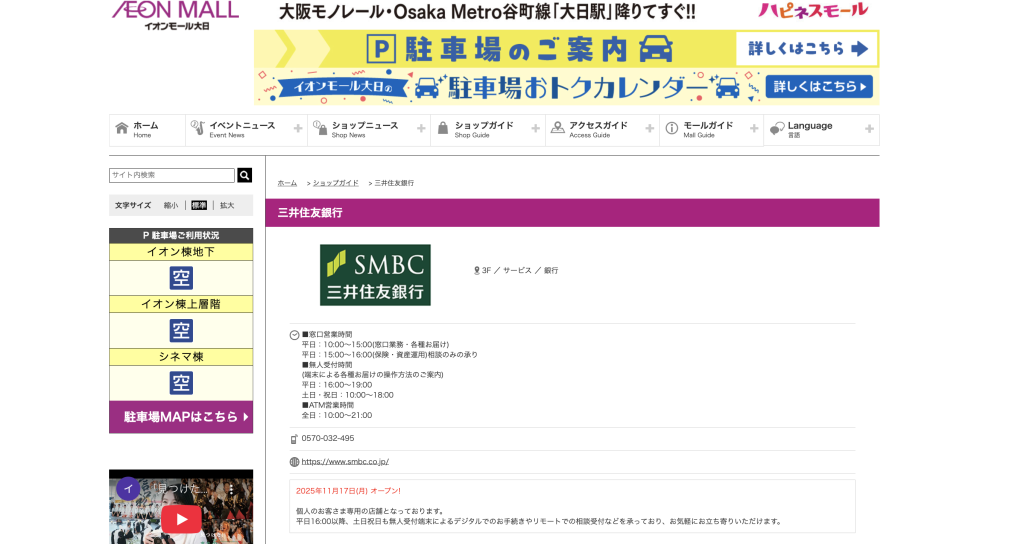Viewport: 1024px width, 544px height.
Task: Click the 駐車場MAPはこちら button
Action: 181,417
